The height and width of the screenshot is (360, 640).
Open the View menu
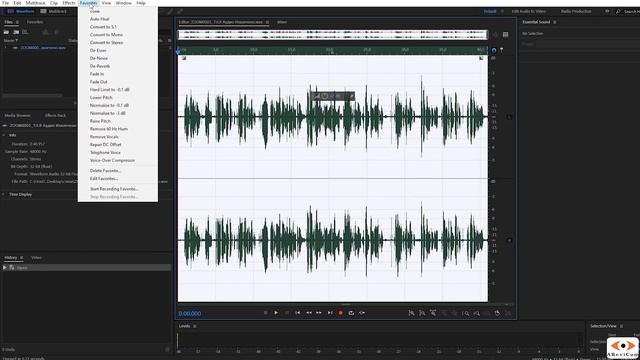(x=106, y=3)
